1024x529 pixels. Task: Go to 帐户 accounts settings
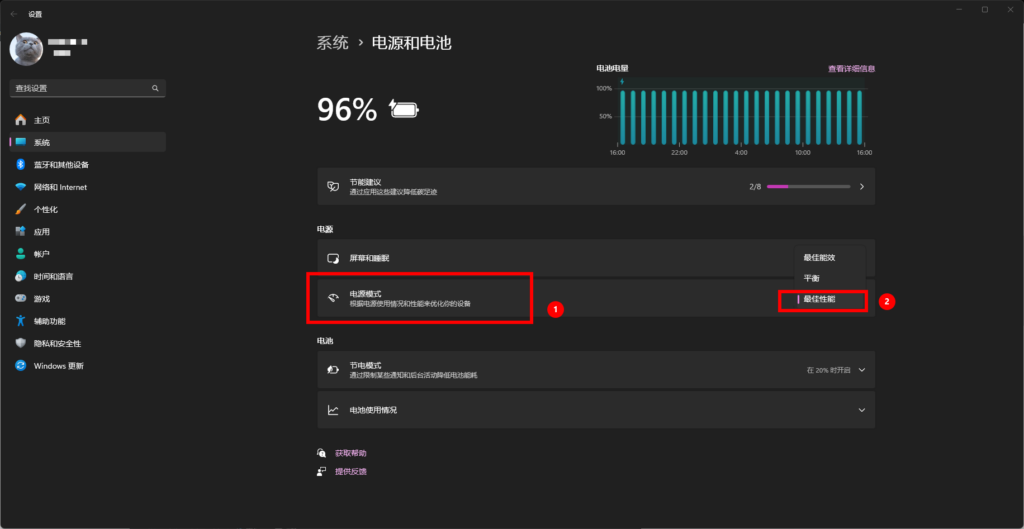coord(41,254)
